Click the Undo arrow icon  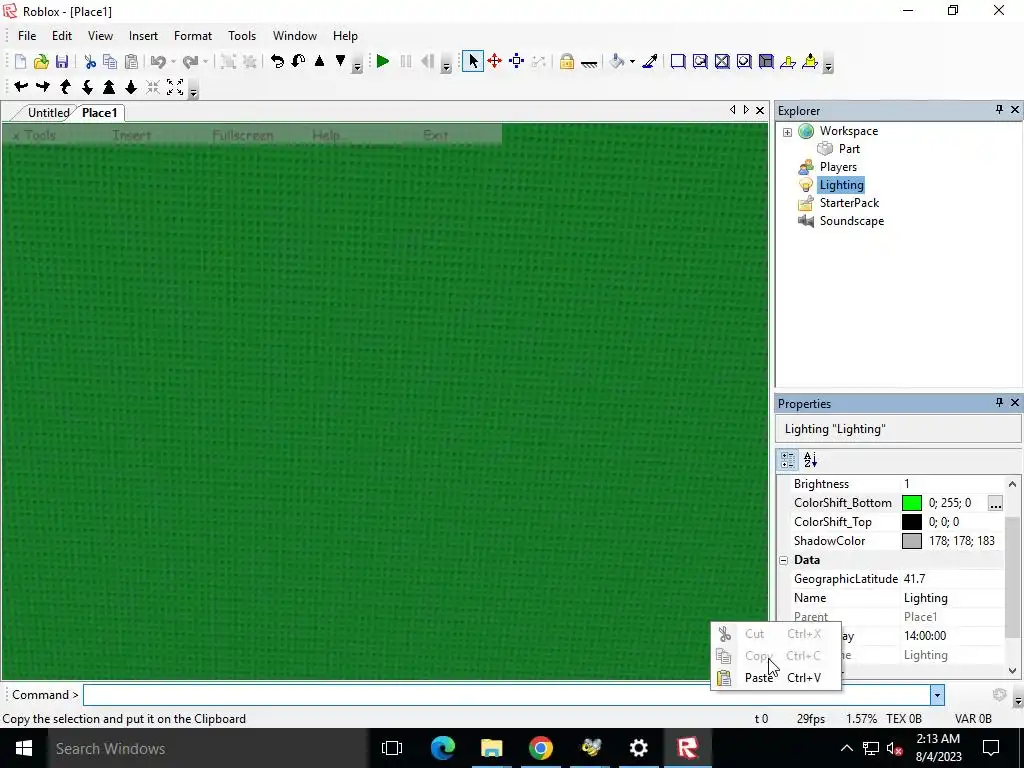pyautogui.click(x=158, y=61)
